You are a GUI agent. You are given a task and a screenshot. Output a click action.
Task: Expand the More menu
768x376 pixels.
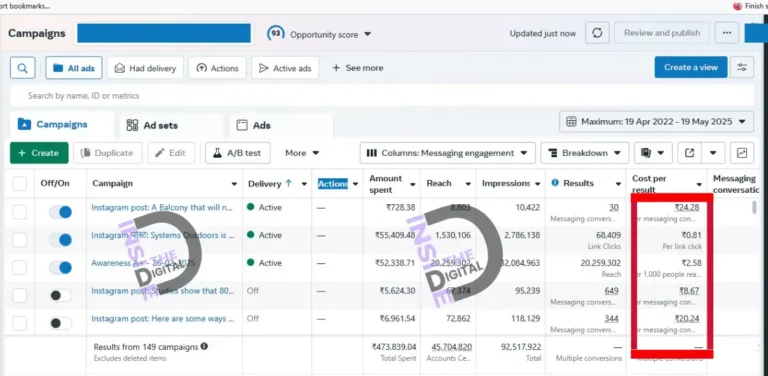tap(302, 153)
